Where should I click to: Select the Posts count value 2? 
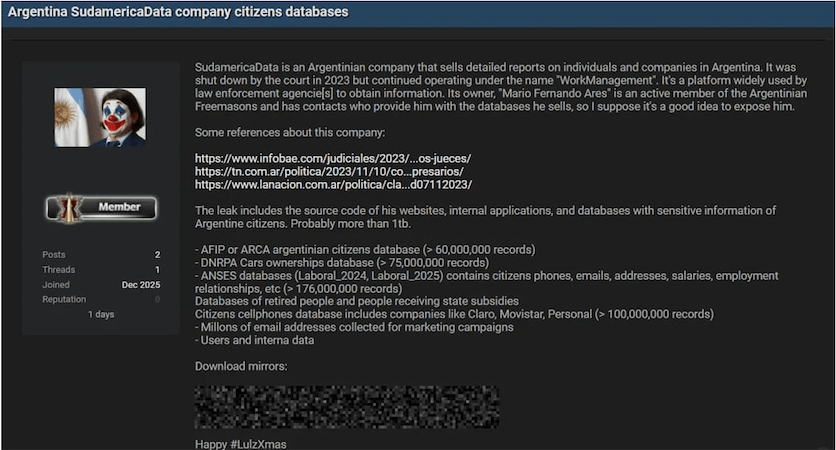pyautogui.click(x=157, y=255)
